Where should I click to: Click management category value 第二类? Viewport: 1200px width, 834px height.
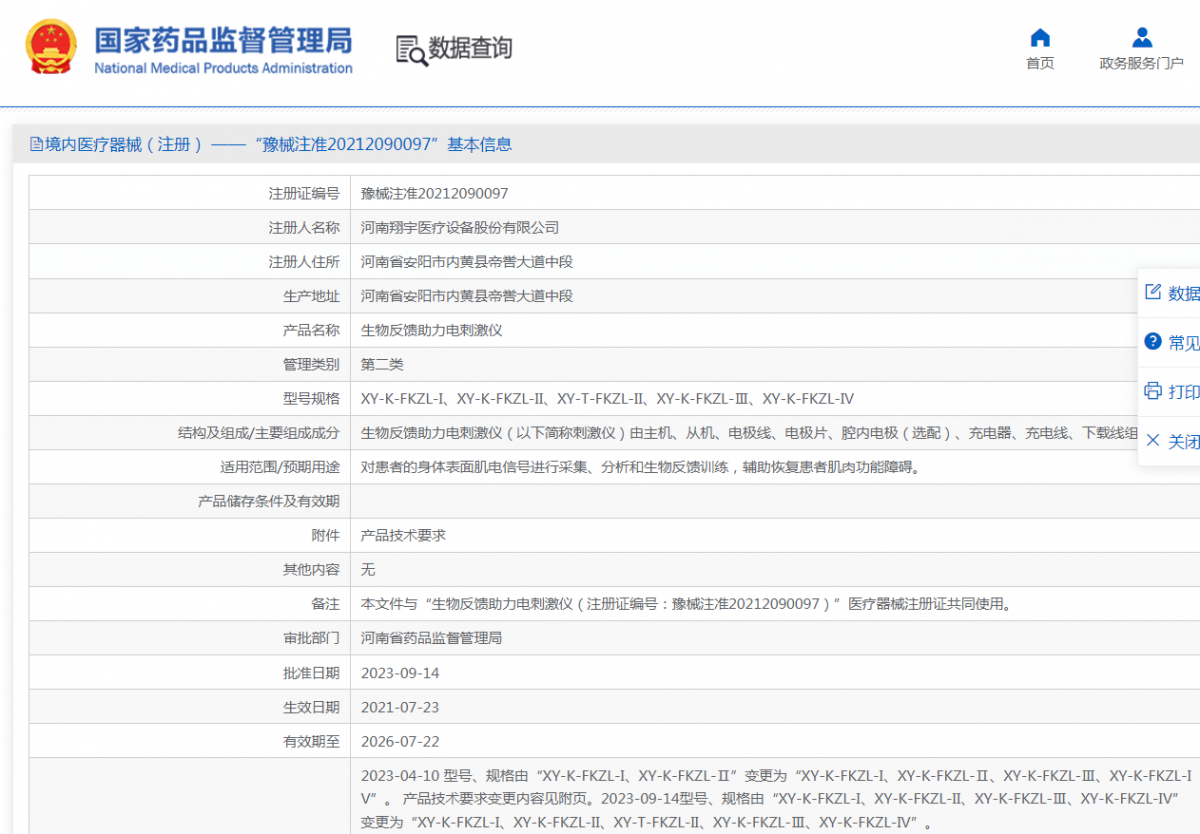(x=382, y=364)
